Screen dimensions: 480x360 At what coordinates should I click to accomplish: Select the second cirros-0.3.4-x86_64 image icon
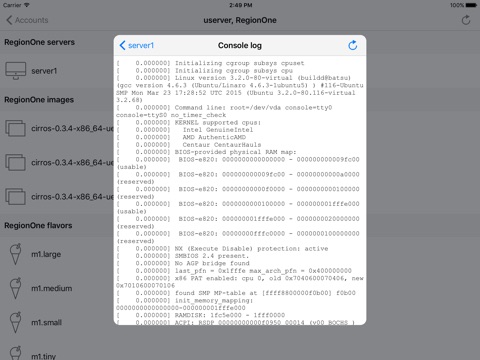pos(15,162)
